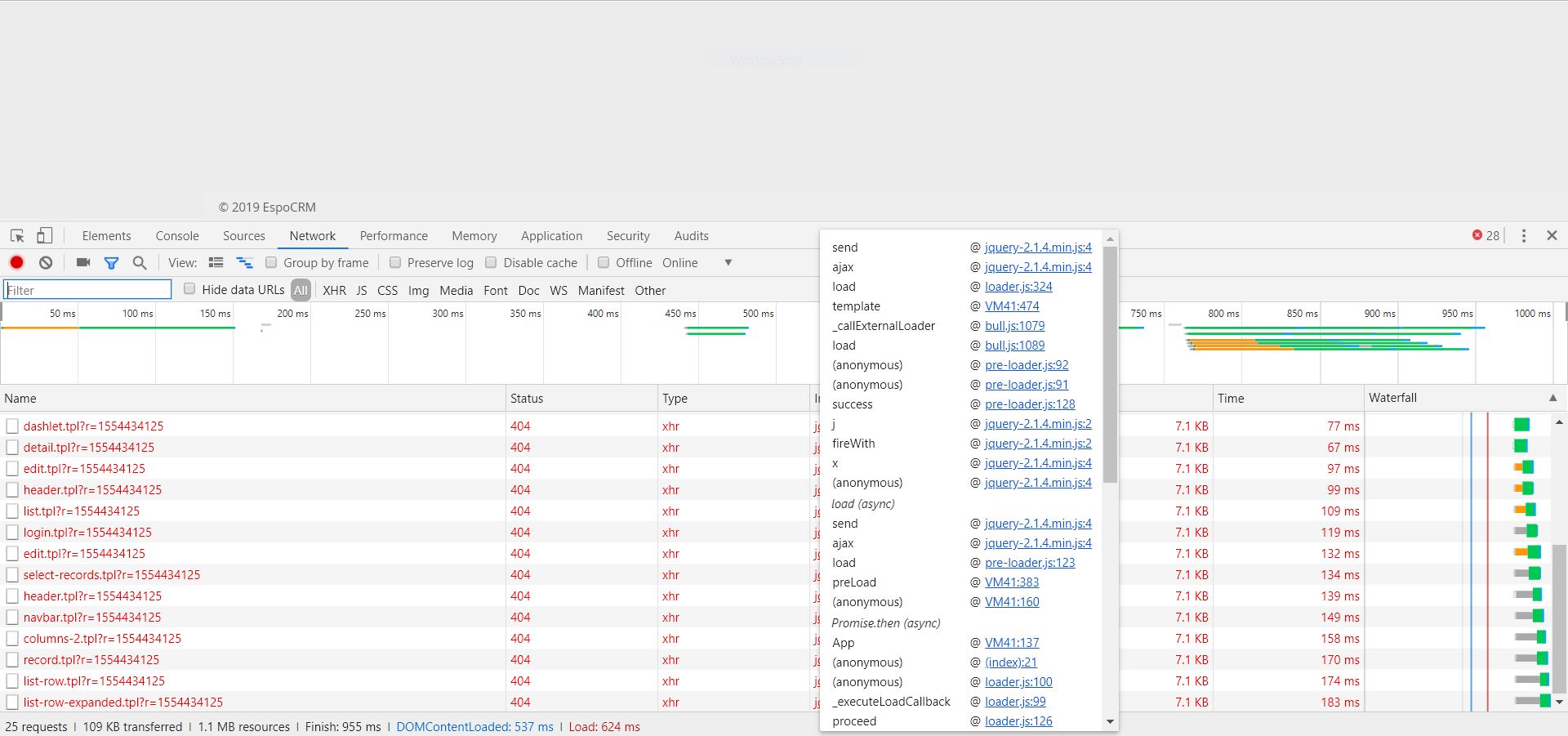Open the network filter bar funnel icon
The image size is (1568, 736).
tap(112, 263)
